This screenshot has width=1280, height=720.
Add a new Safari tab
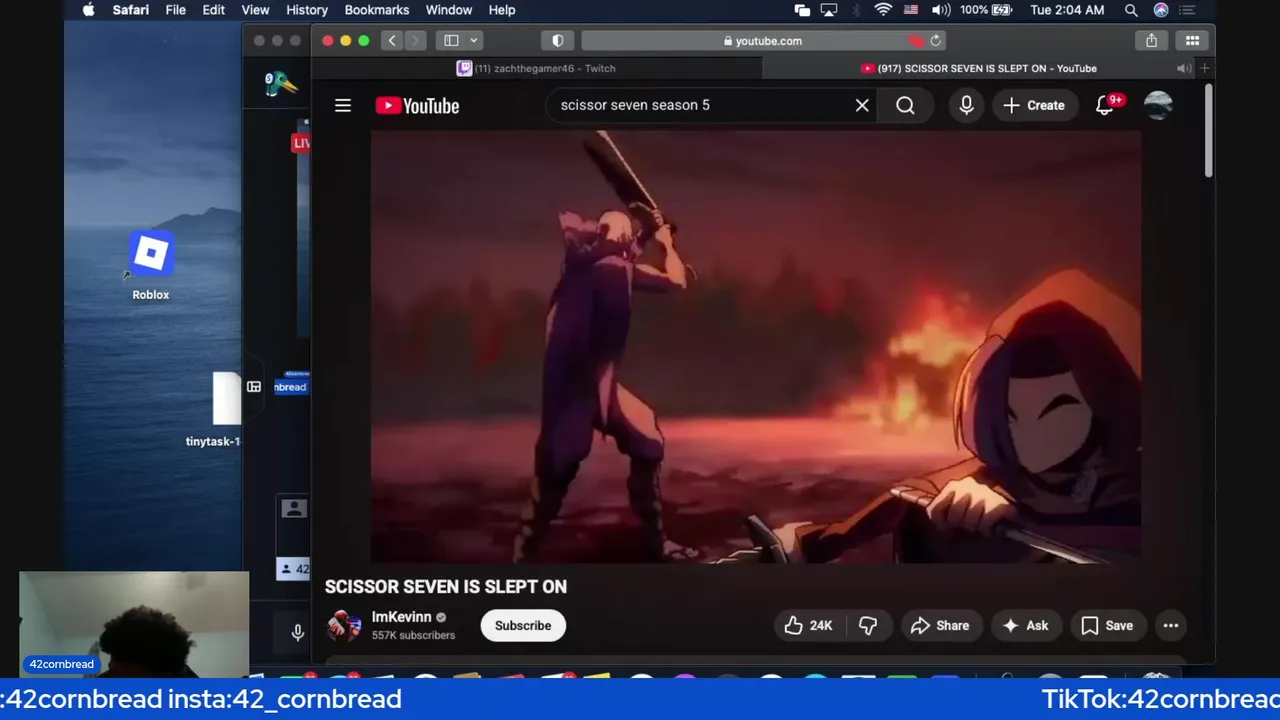point(1205,68)
